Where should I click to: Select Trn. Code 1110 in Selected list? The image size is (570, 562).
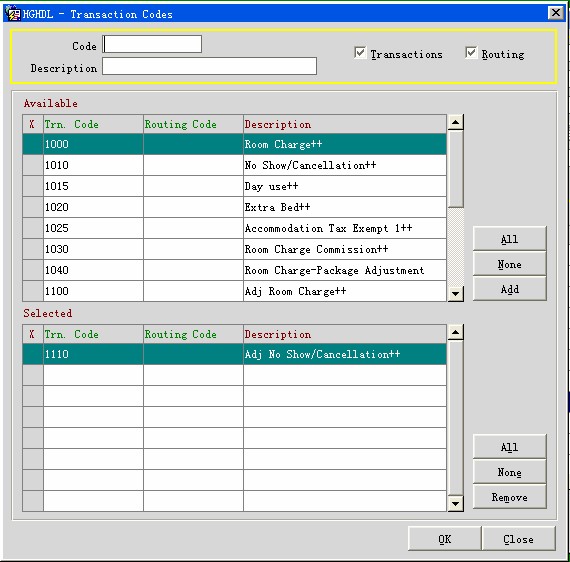[x=93, y=354]
